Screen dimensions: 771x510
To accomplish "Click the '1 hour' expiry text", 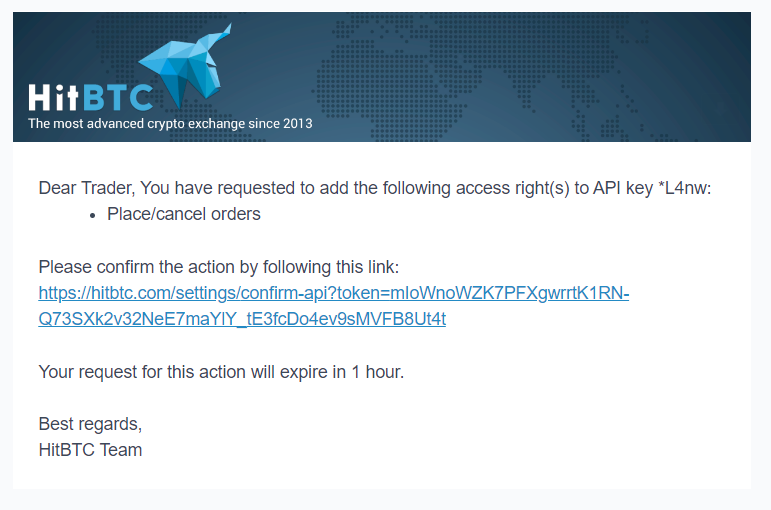I will click(x=375, y=372).
